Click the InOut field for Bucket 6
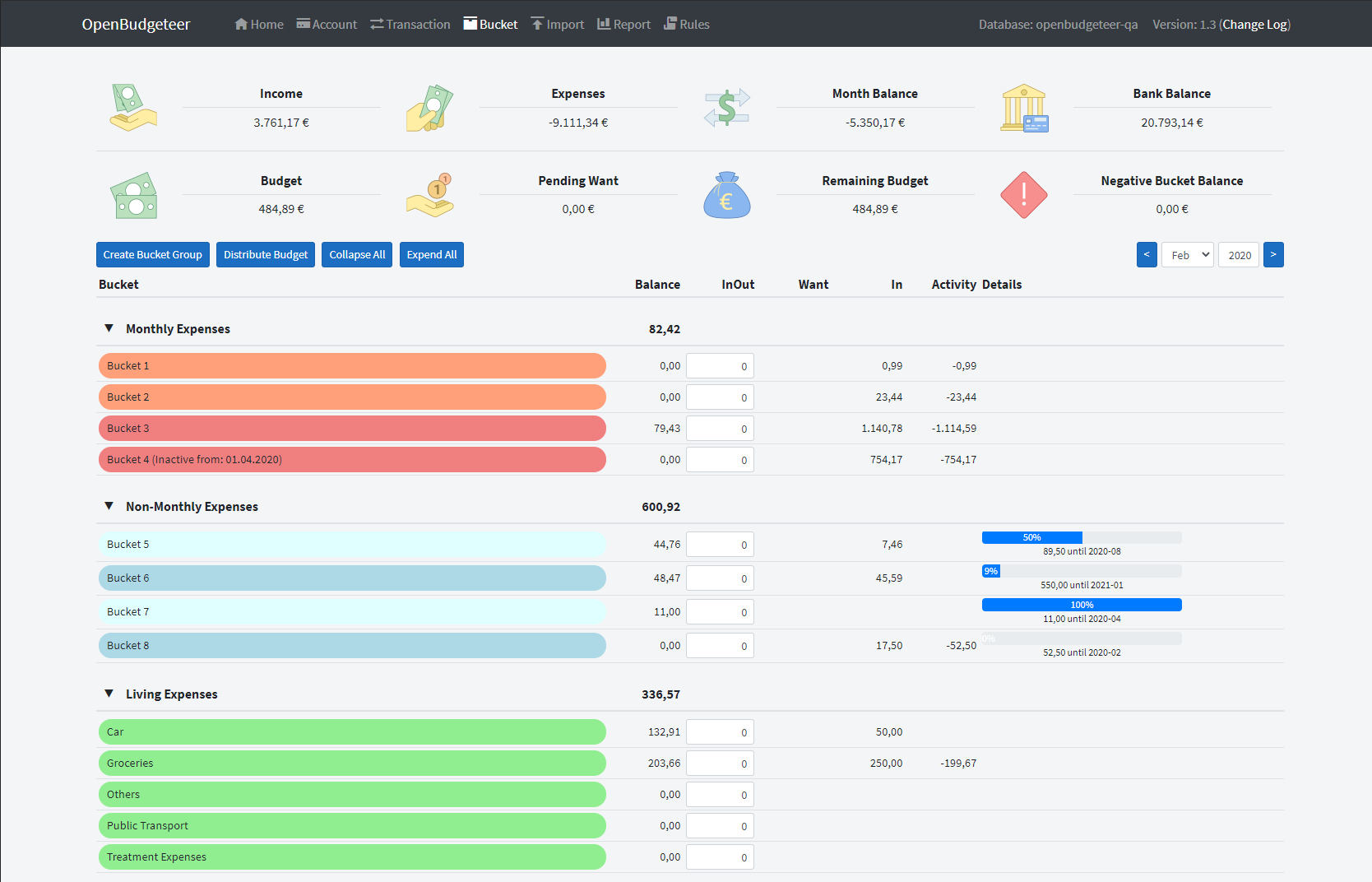1372x882 pixels. coord(720,578)
